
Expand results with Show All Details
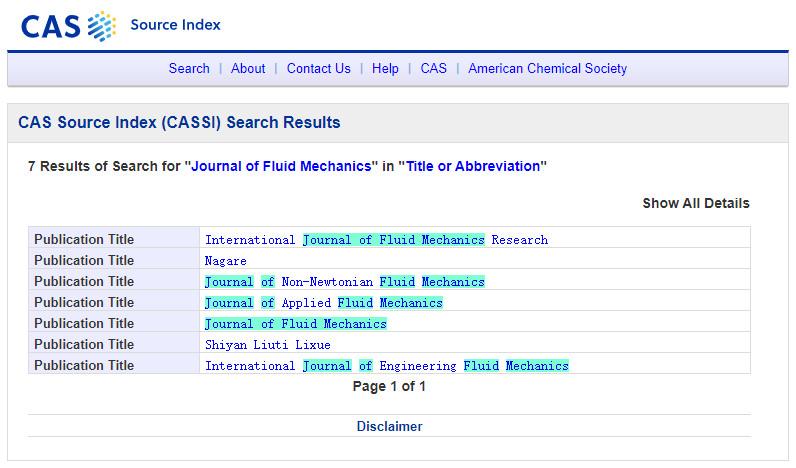coord(695,203)
